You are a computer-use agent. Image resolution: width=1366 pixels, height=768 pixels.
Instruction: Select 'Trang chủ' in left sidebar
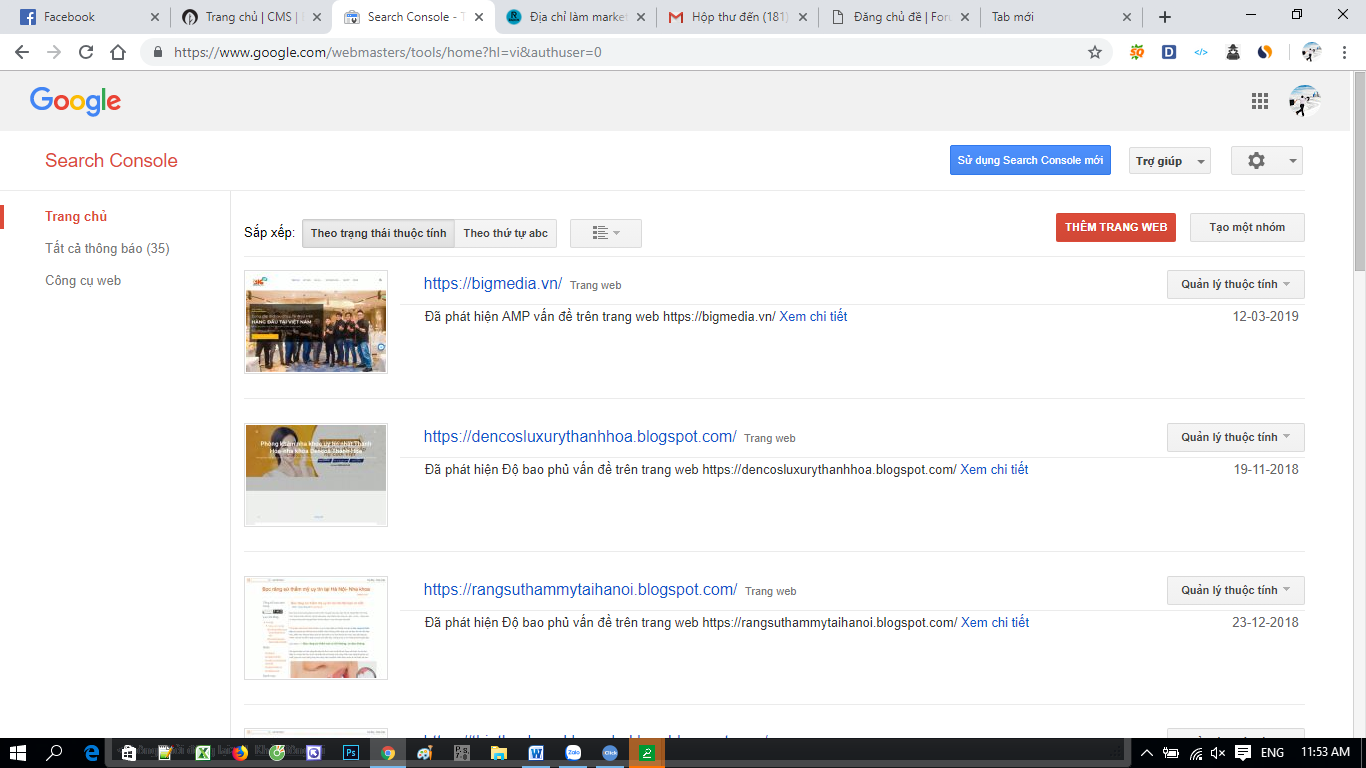76,217
